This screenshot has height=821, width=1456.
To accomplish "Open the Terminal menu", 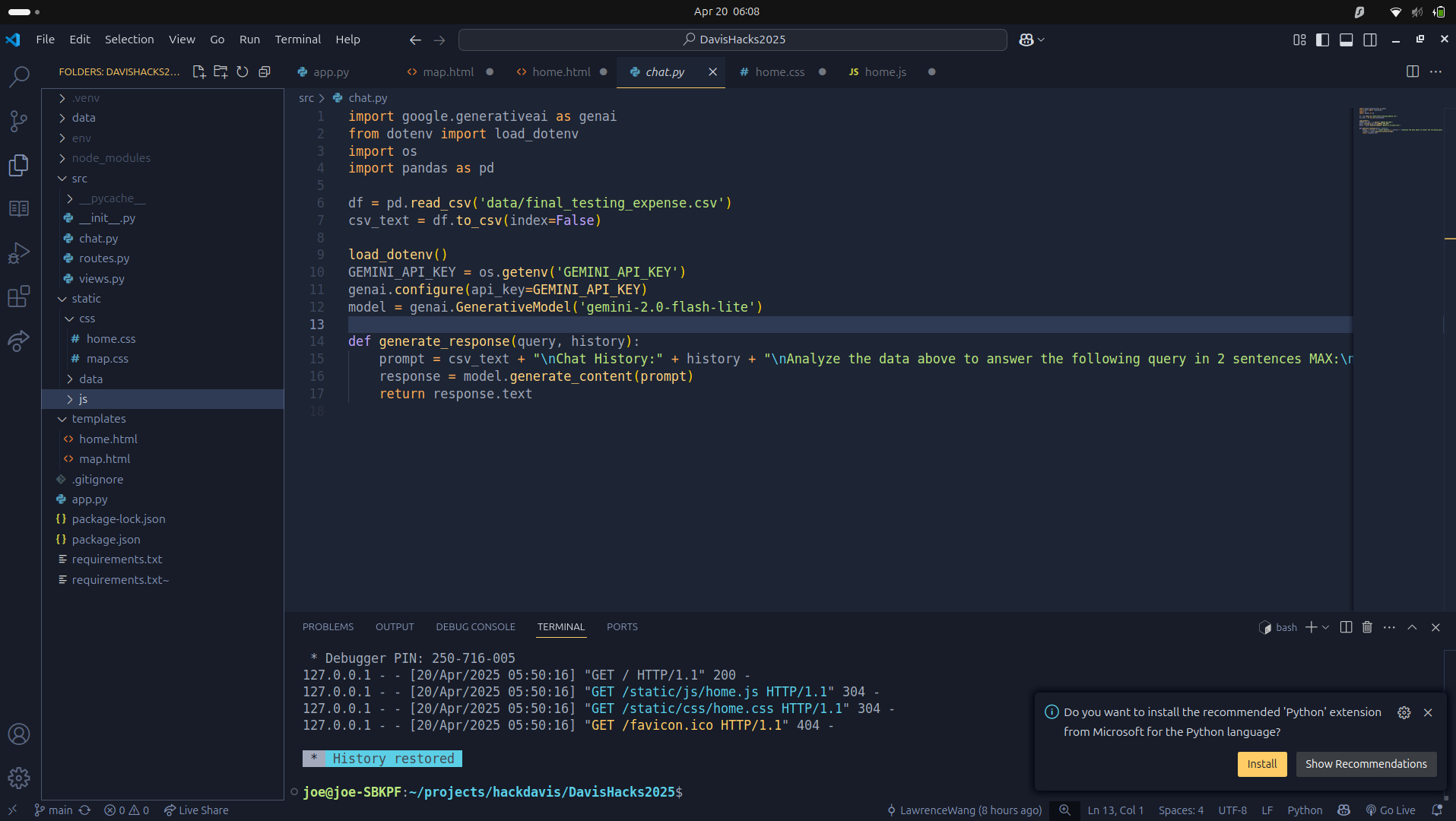I will (x=297, y=40).
